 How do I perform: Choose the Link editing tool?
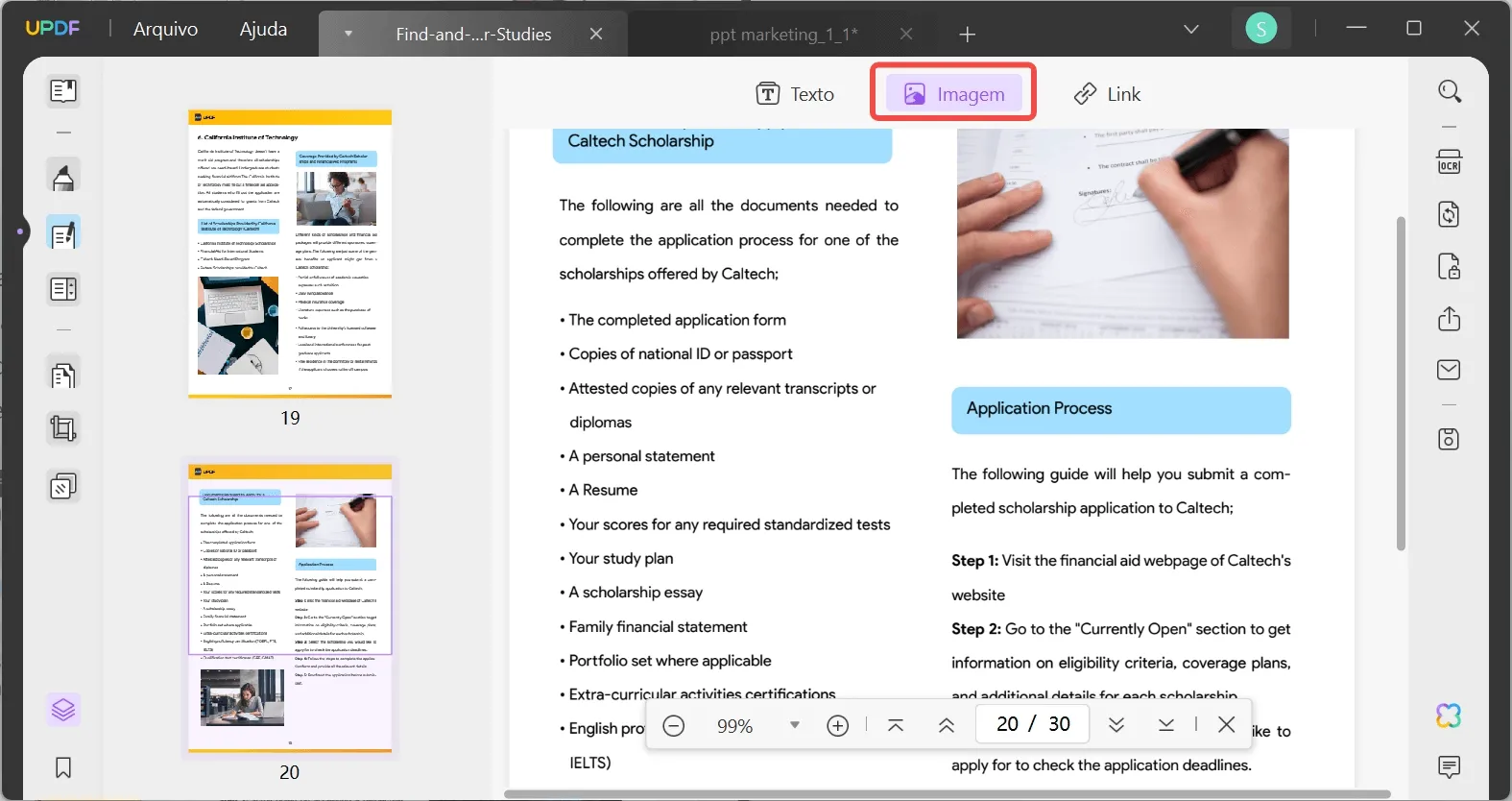click(1107, 94)
